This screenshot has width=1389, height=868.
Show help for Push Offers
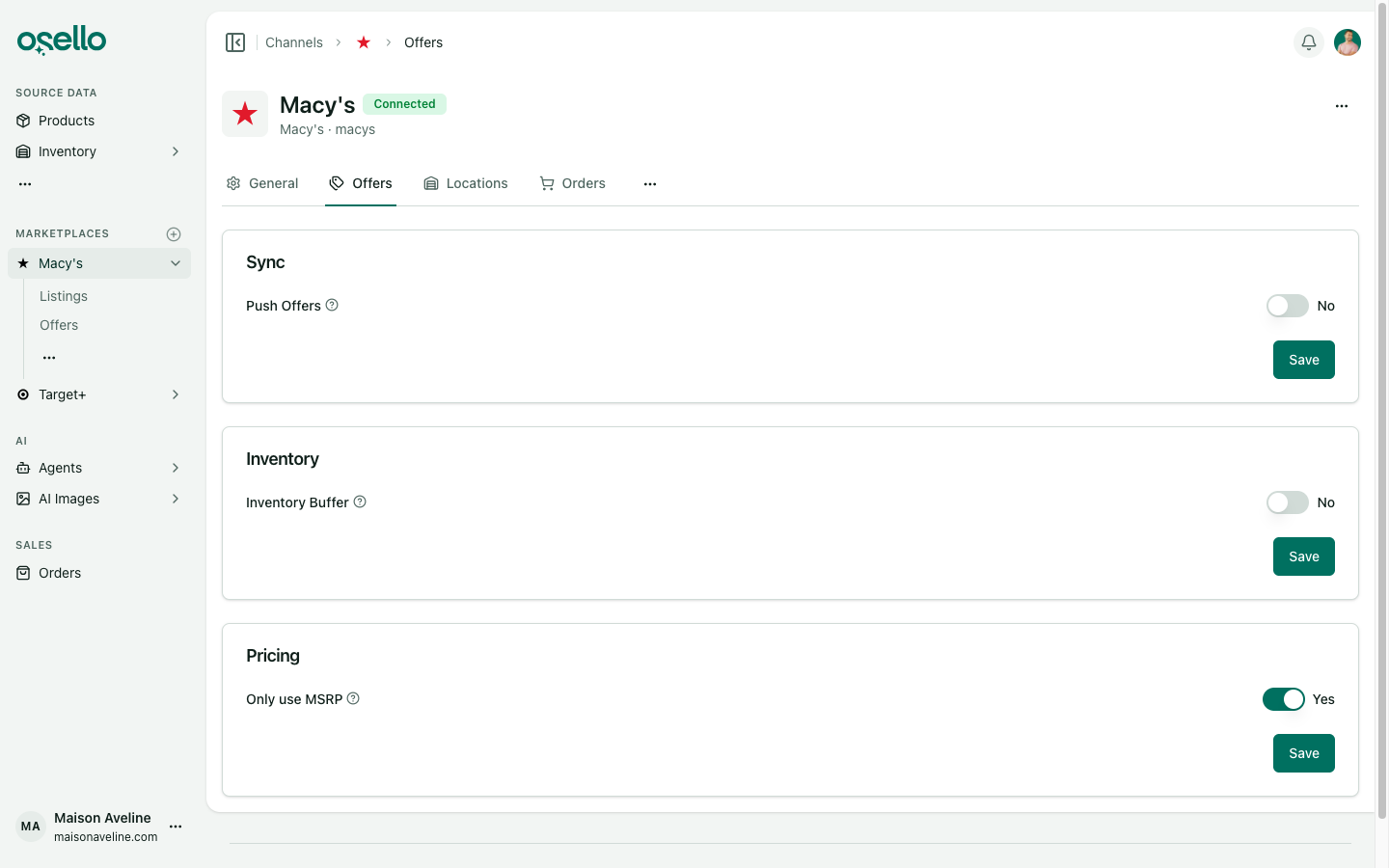click(332, 305)
